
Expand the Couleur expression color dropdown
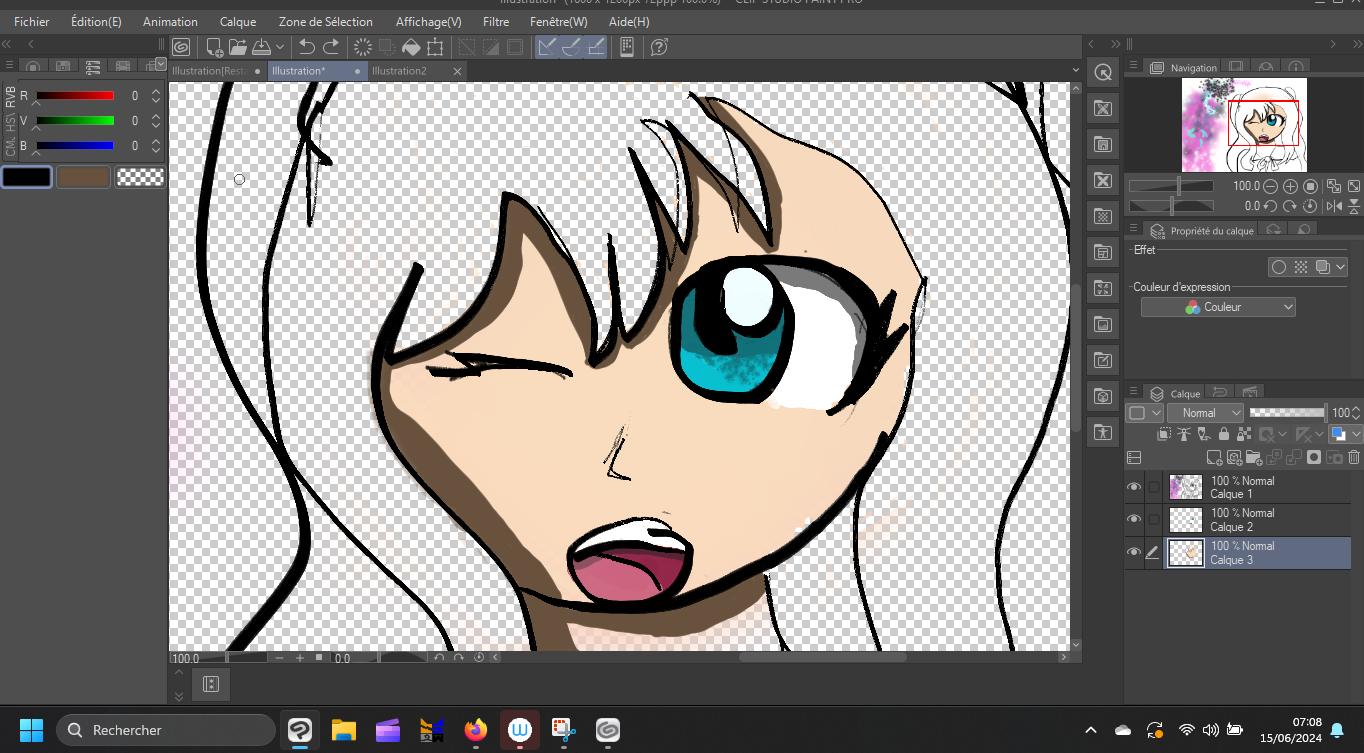tap(1218, 307)
